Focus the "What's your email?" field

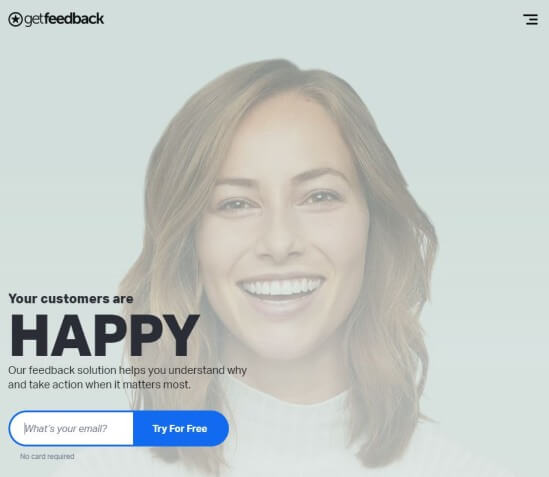click(x=71, y=428)
